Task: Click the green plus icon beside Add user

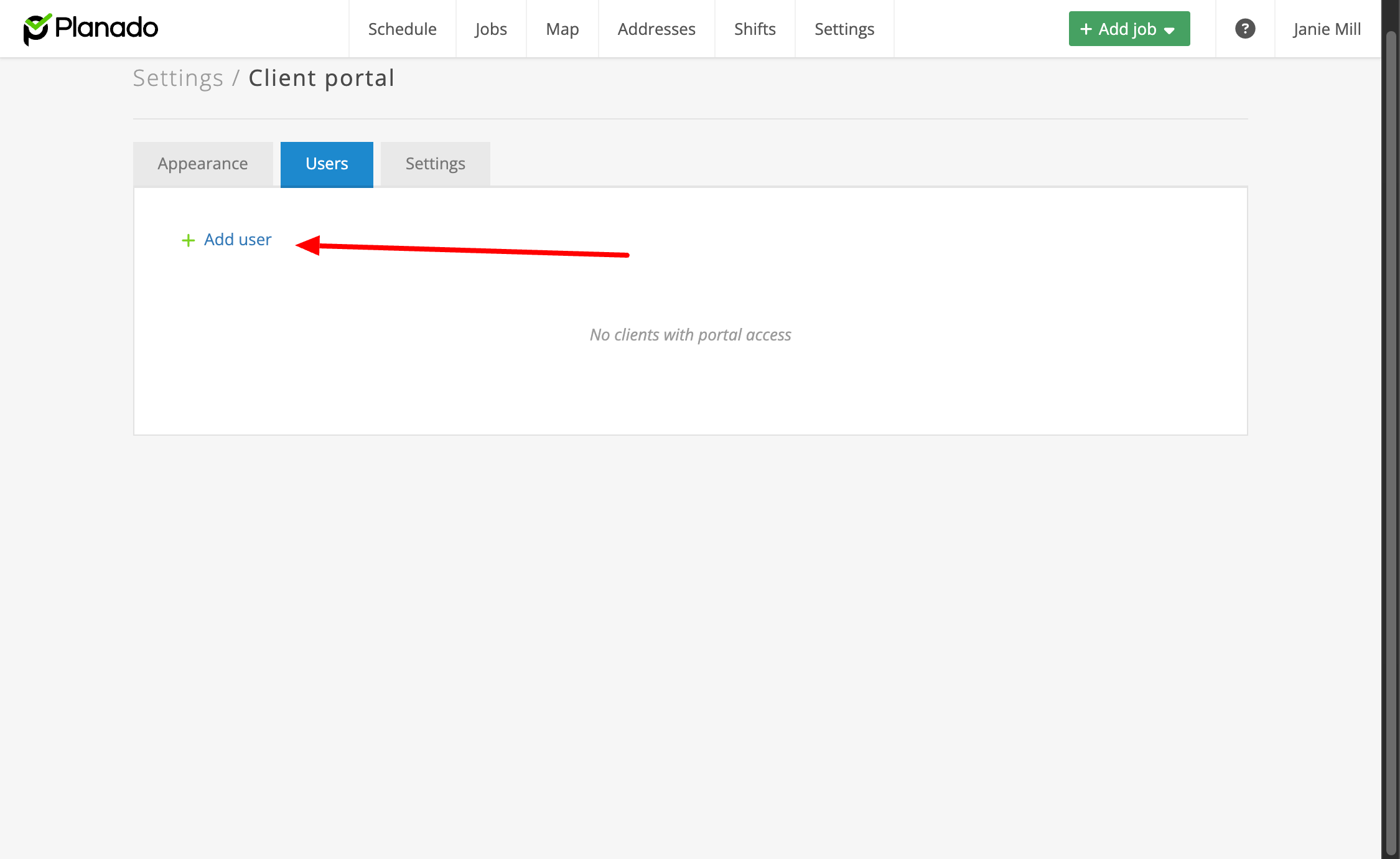Action: (188, 240)
